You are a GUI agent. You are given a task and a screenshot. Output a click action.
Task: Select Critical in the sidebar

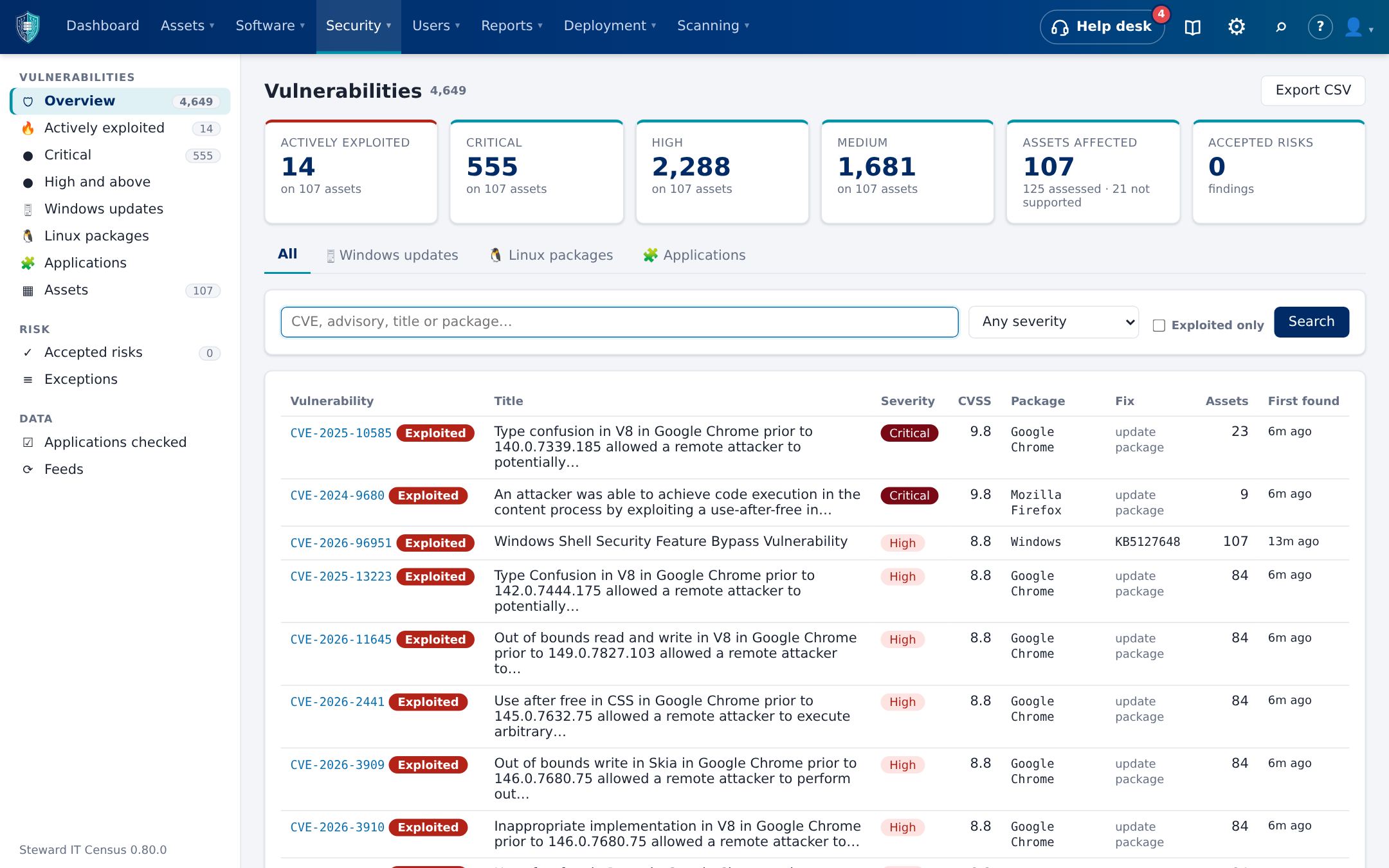click(120, 155)
